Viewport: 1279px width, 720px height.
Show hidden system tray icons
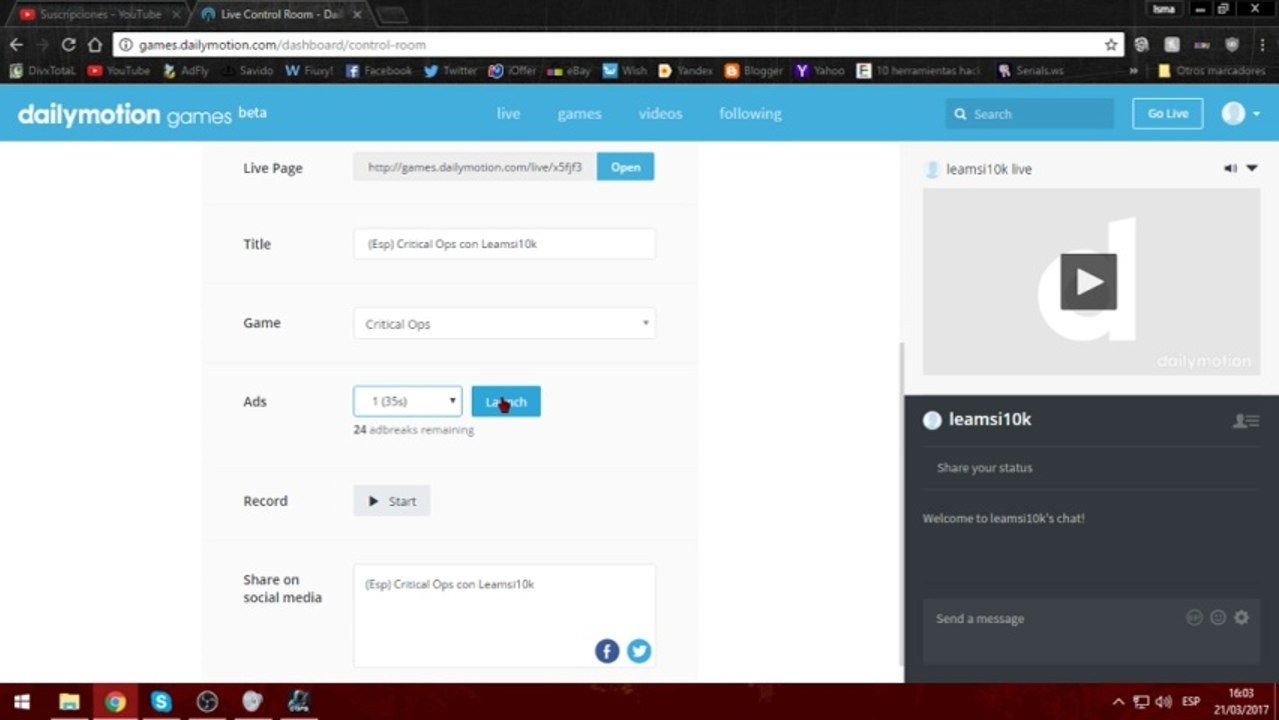[x=1118, y=702]
